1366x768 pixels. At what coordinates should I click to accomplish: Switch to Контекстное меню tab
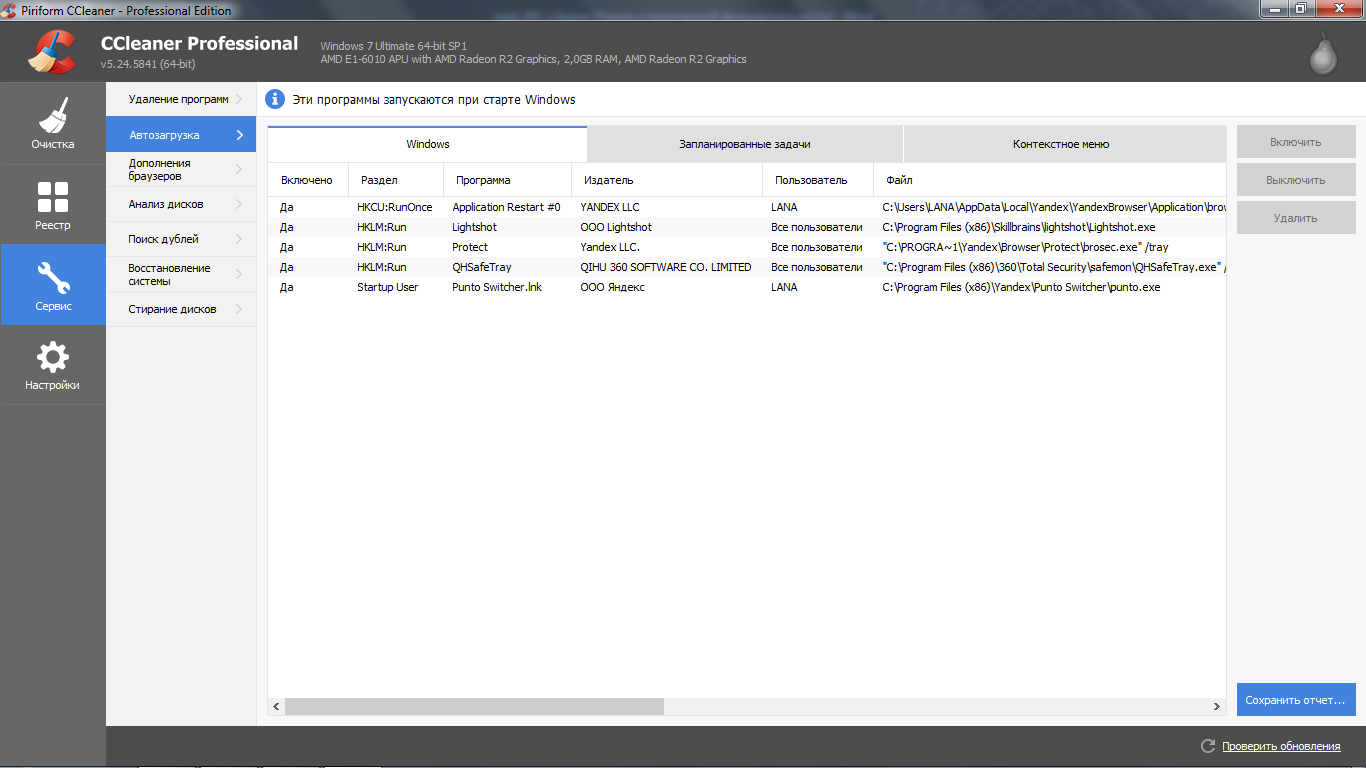(x=1060, y=144)
